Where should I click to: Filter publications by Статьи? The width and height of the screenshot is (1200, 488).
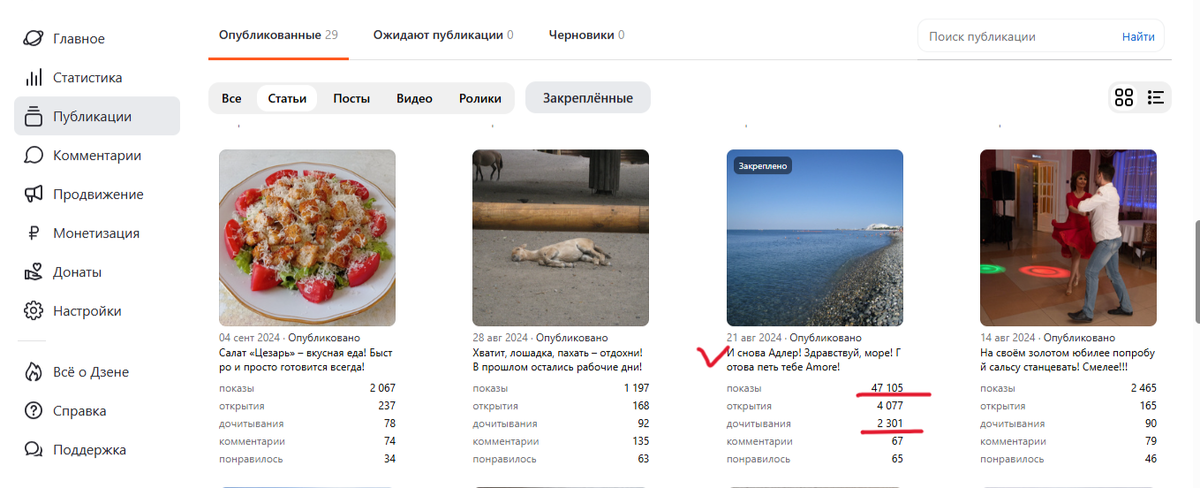[287, 98]
